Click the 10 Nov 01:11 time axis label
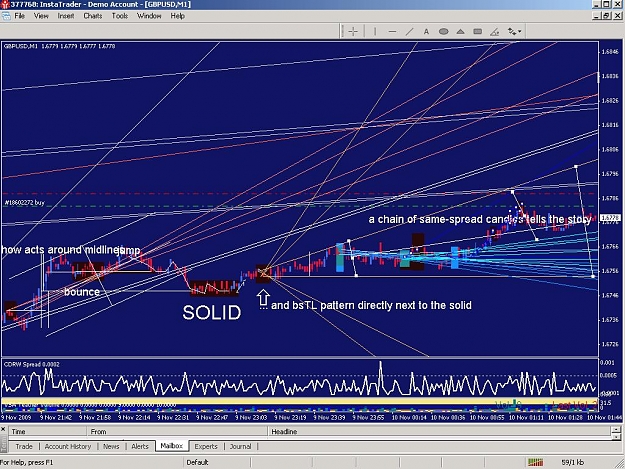 [526, 417]
